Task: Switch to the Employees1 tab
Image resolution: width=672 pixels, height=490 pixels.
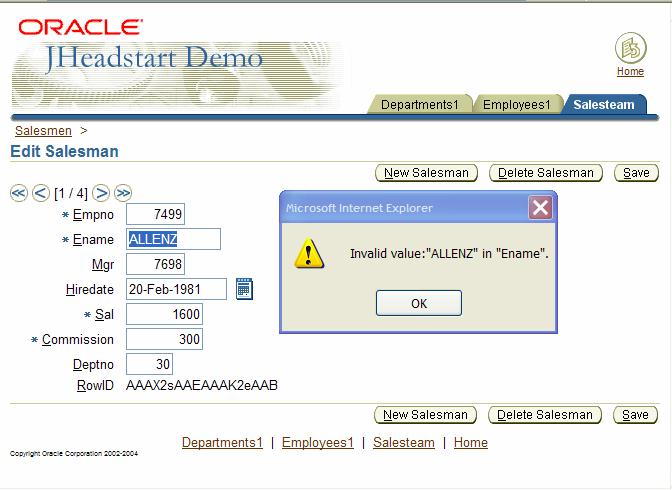Action: (516, 104)
